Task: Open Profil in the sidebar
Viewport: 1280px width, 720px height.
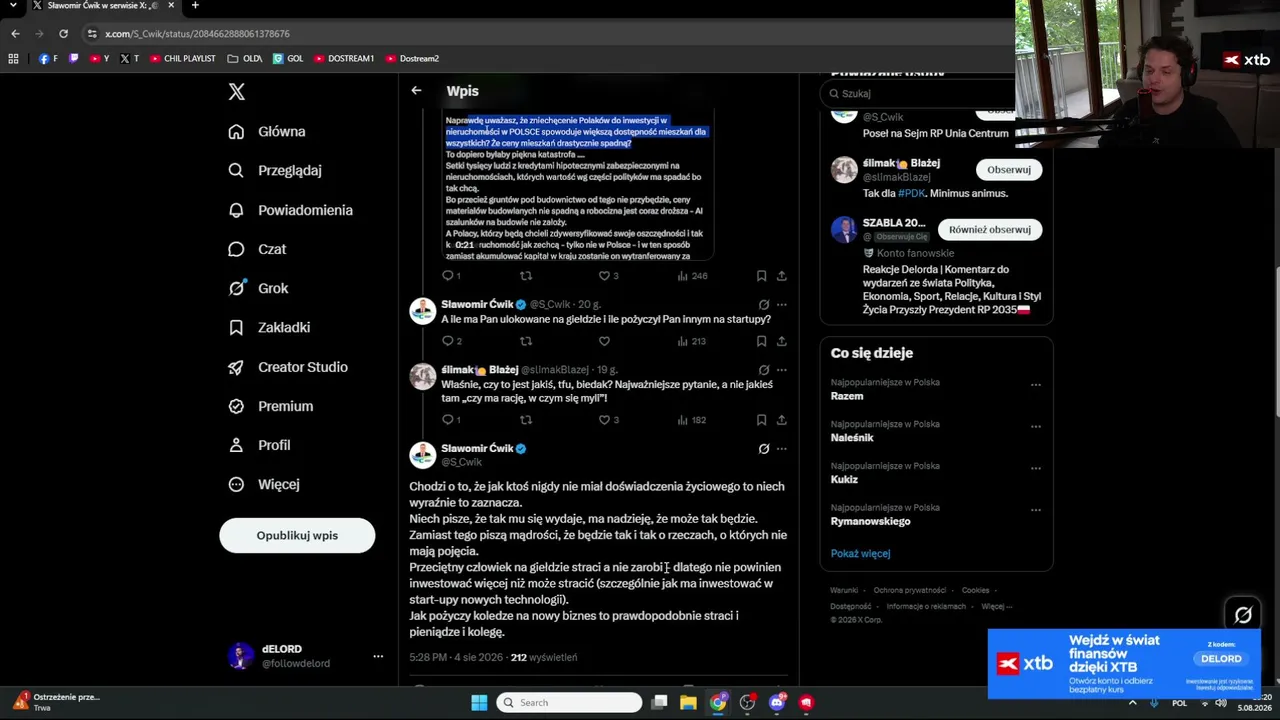Action: [x=259, y=445]
